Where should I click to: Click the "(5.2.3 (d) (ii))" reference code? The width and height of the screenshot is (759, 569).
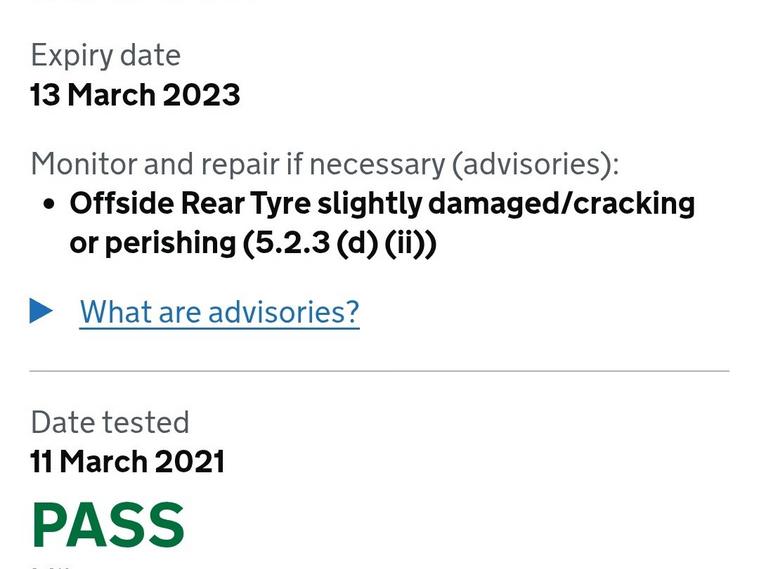click(340, 243)
